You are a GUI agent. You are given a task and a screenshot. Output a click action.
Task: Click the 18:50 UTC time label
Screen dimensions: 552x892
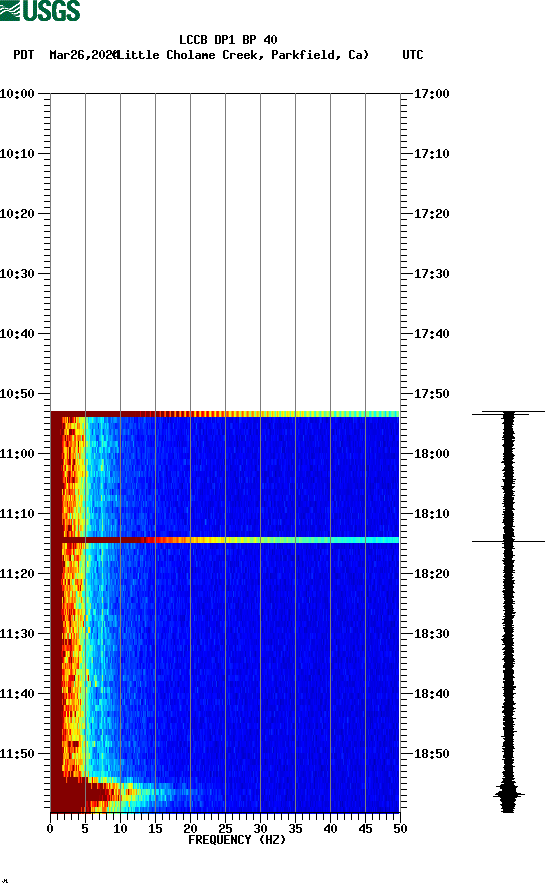[x=431, y=754]
